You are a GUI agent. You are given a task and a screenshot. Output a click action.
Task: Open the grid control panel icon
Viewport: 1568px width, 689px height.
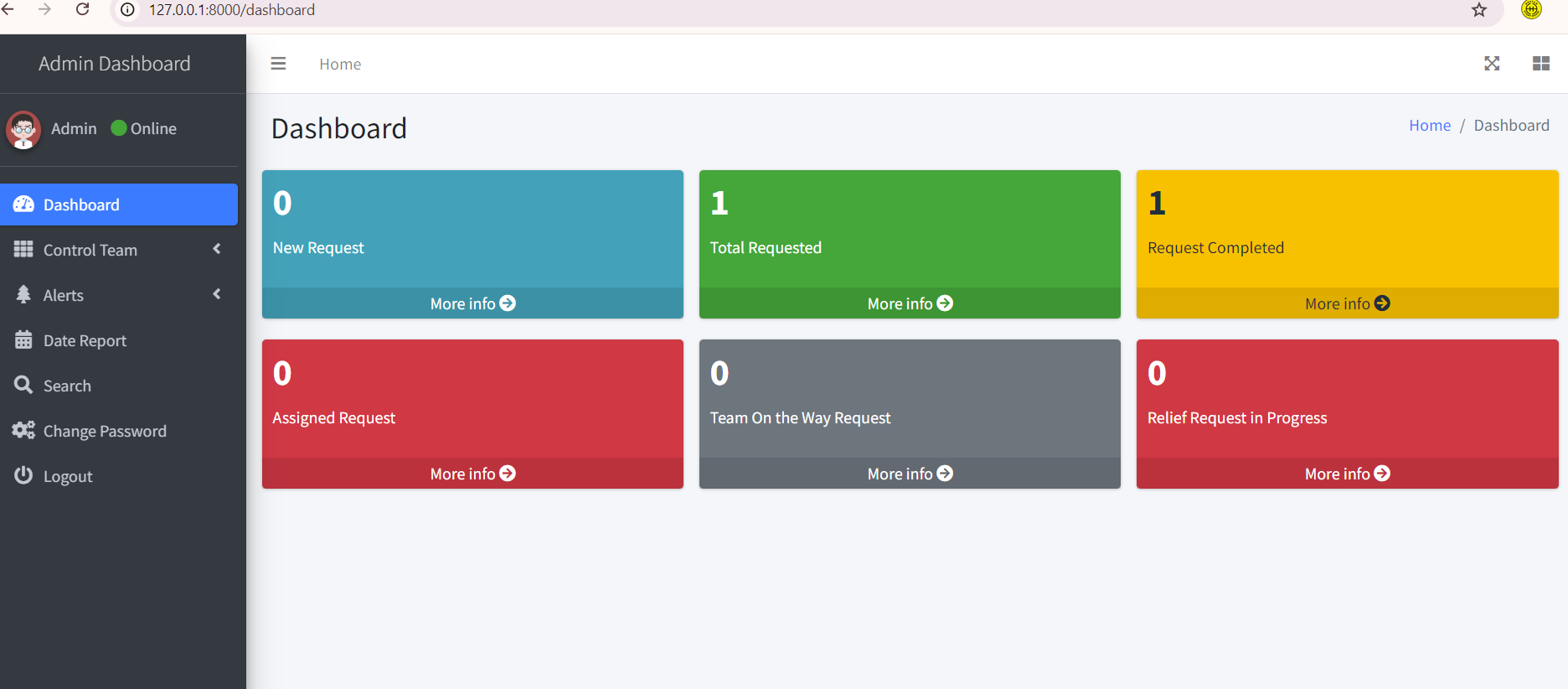coord(1540,64)
